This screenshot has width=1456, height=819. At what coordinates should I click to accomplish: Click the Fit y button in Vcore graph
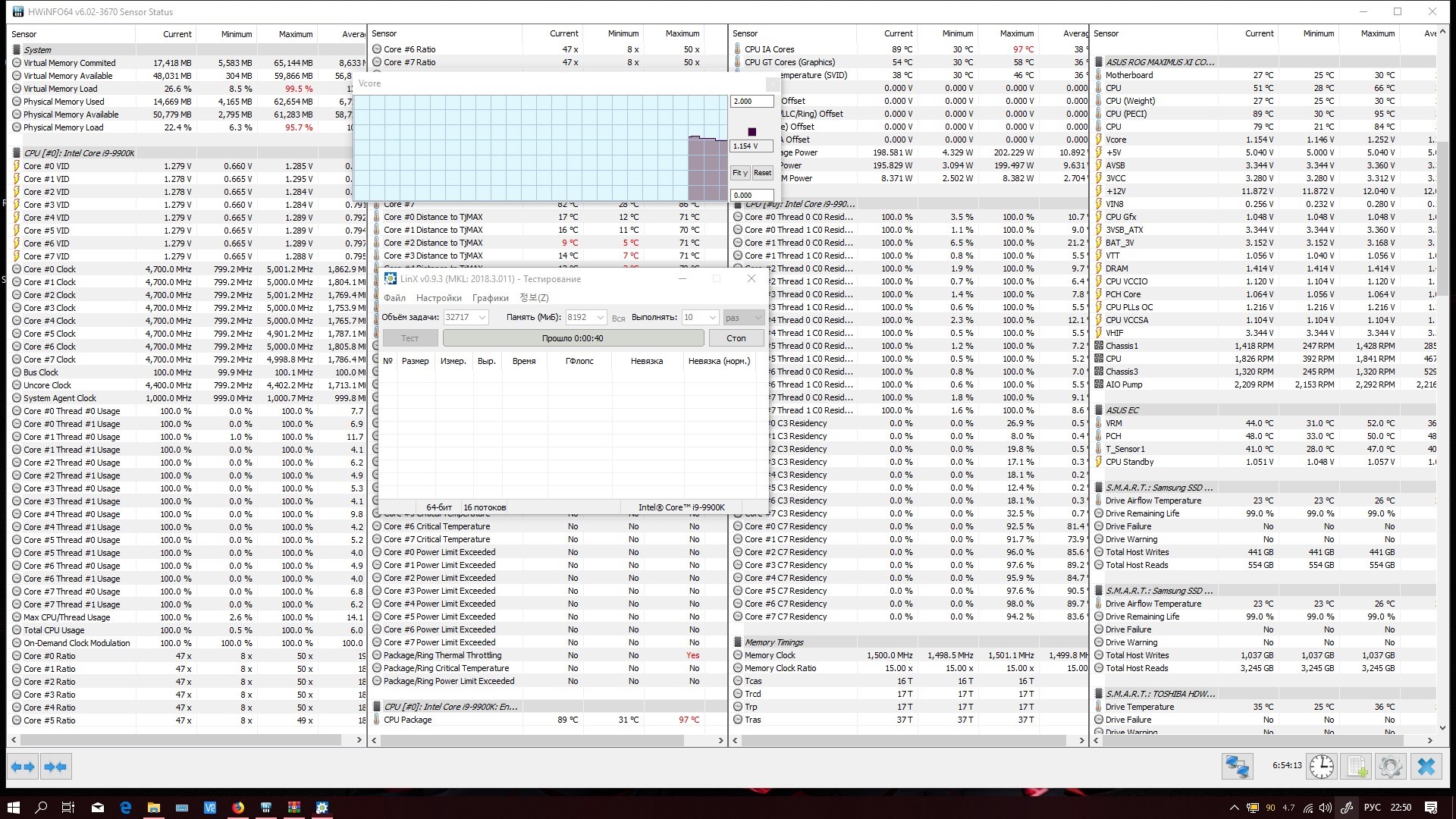click(739, 173)
